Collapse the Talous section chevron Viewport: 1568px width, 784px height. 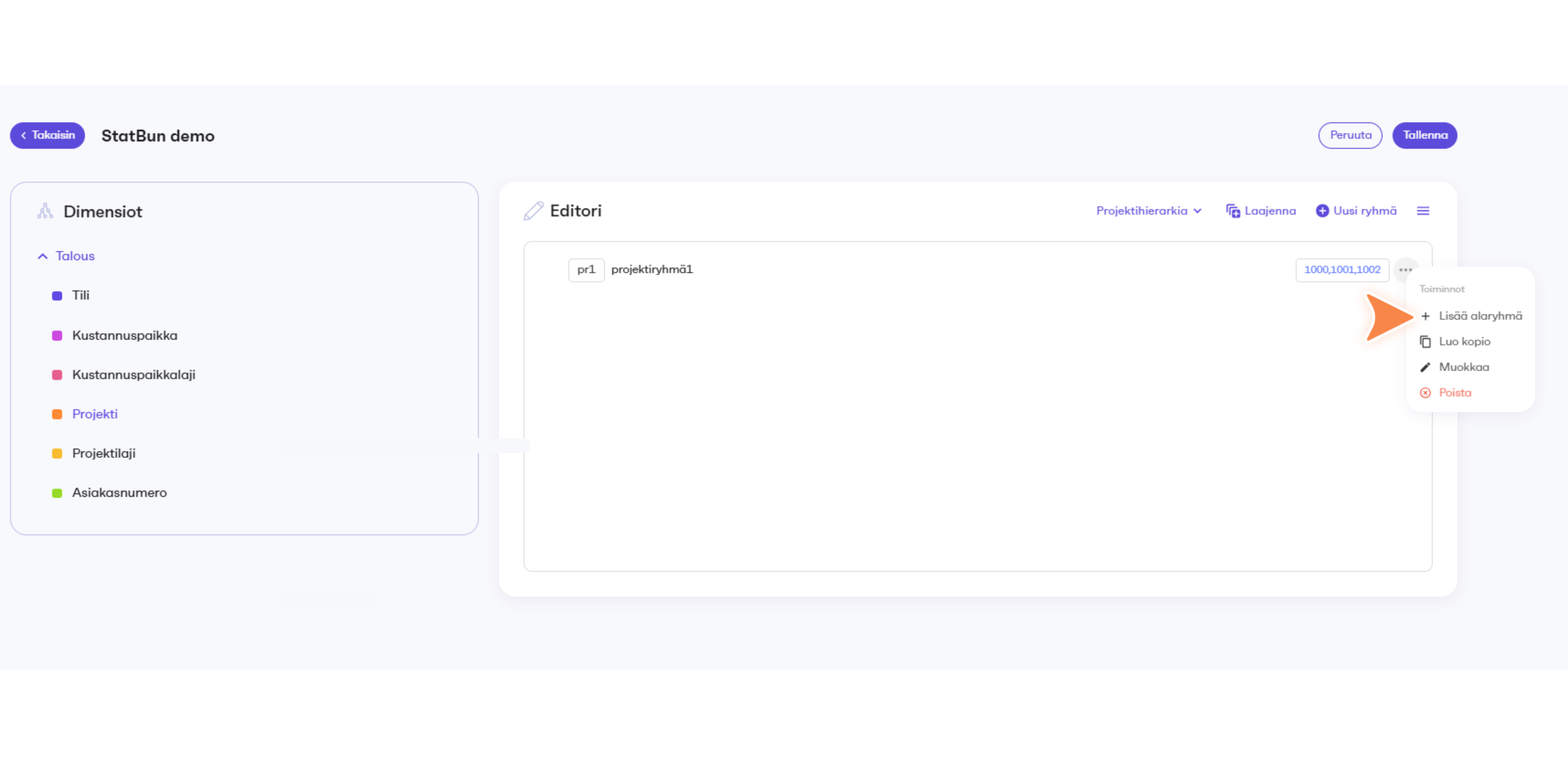[43, 256]
